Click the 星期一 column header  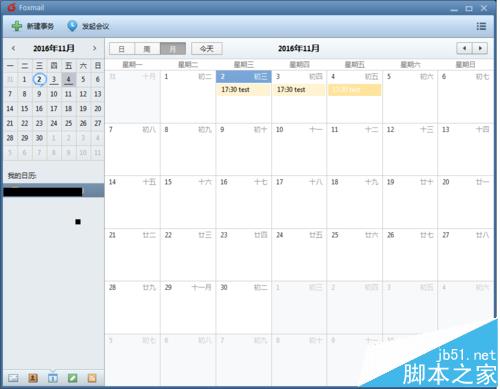(x=132, y=64)
